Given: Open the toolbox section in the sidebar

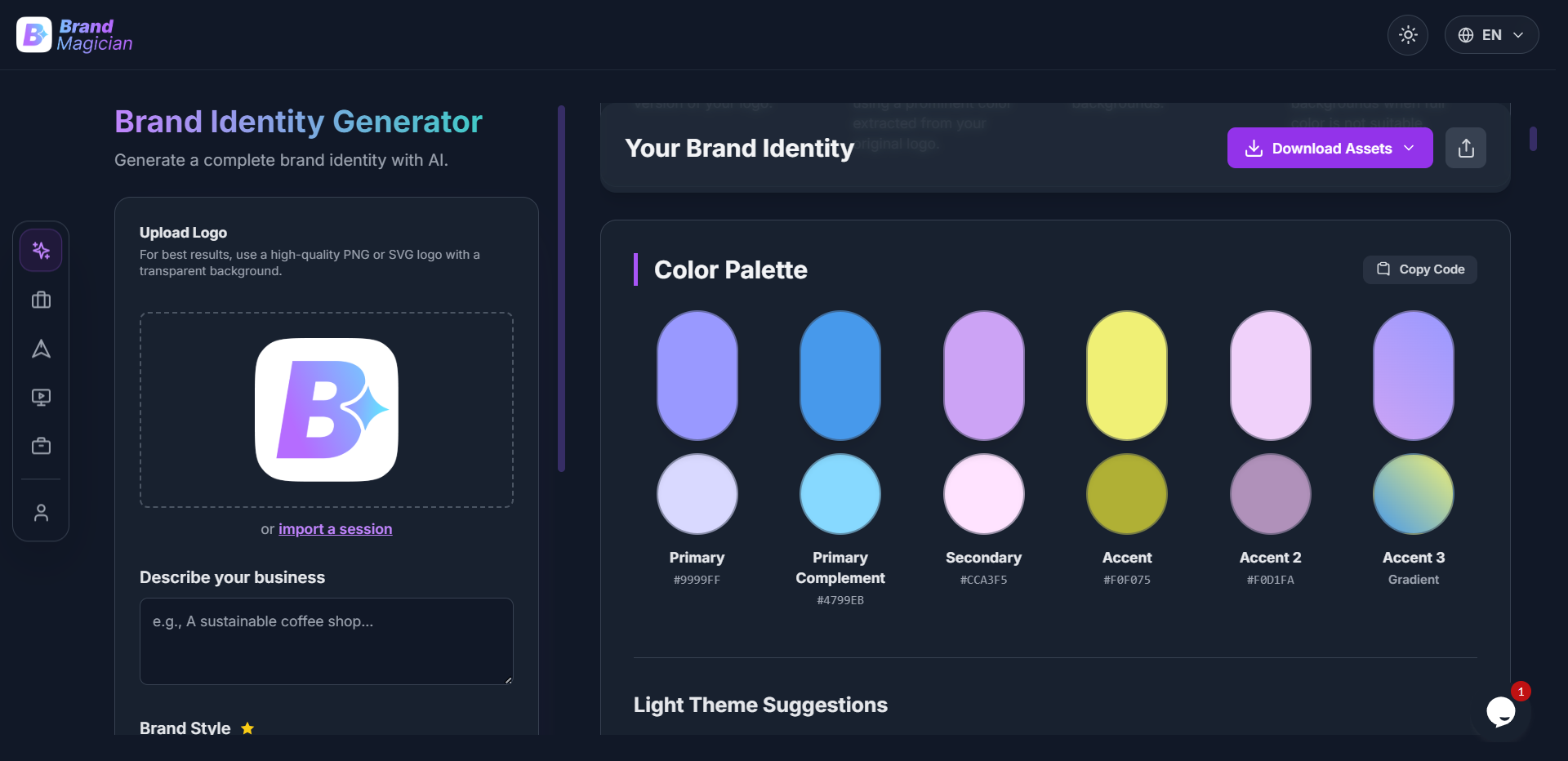Looking at the screenshot, I should click(41, 446).
